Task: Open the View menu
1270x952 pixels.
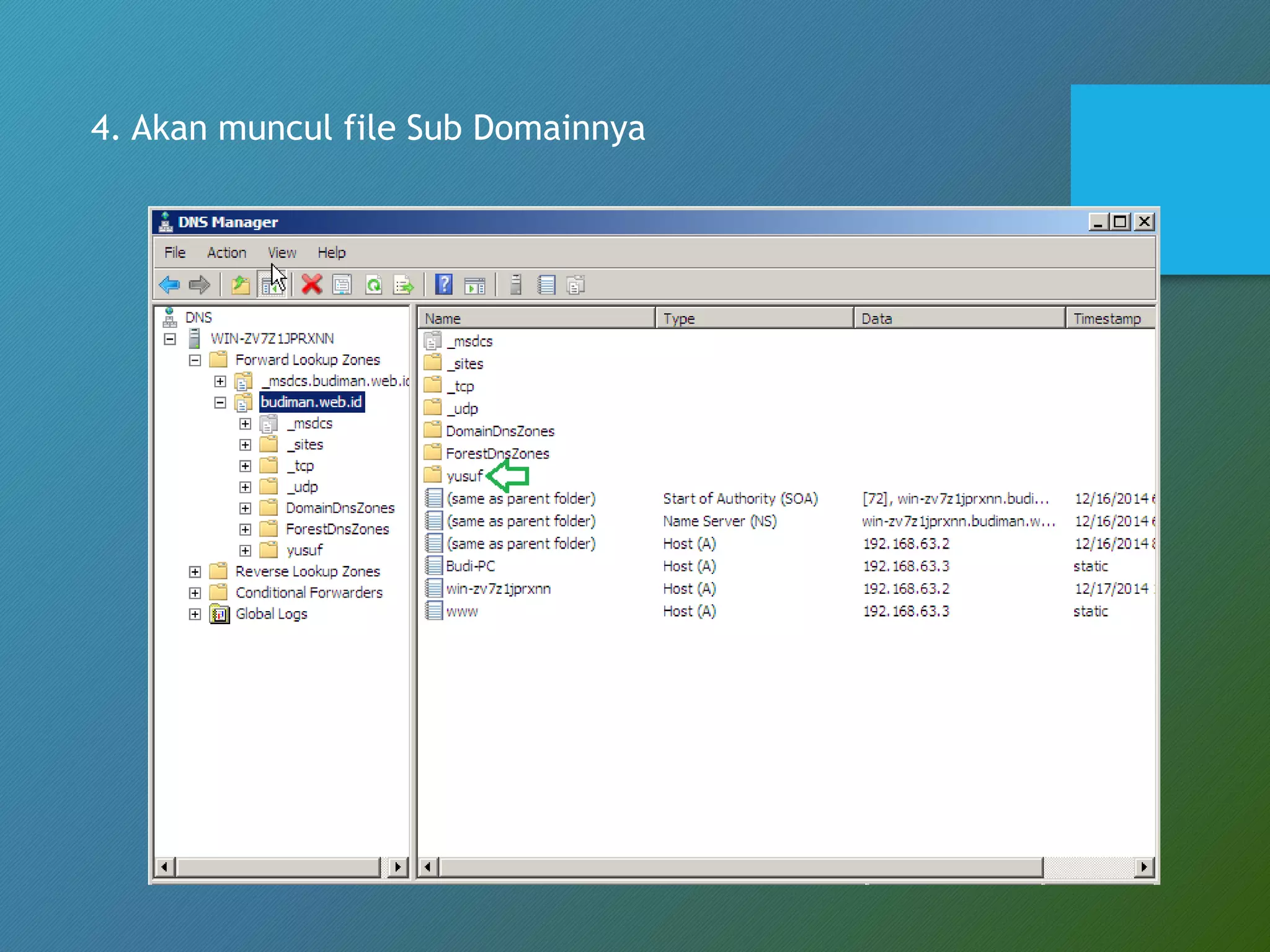Action: tap(282, 253)
